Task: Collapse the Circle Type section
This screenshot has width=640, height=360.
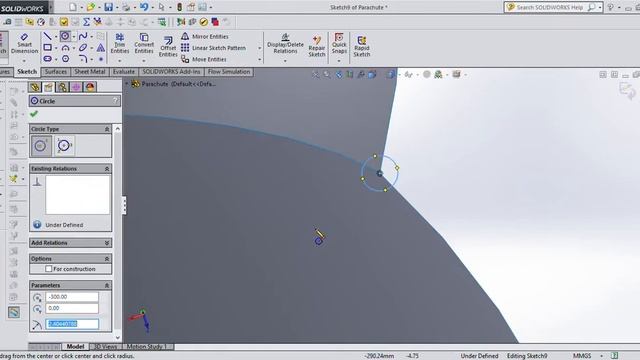Action: pyautogui.click(x=107, y=129)
